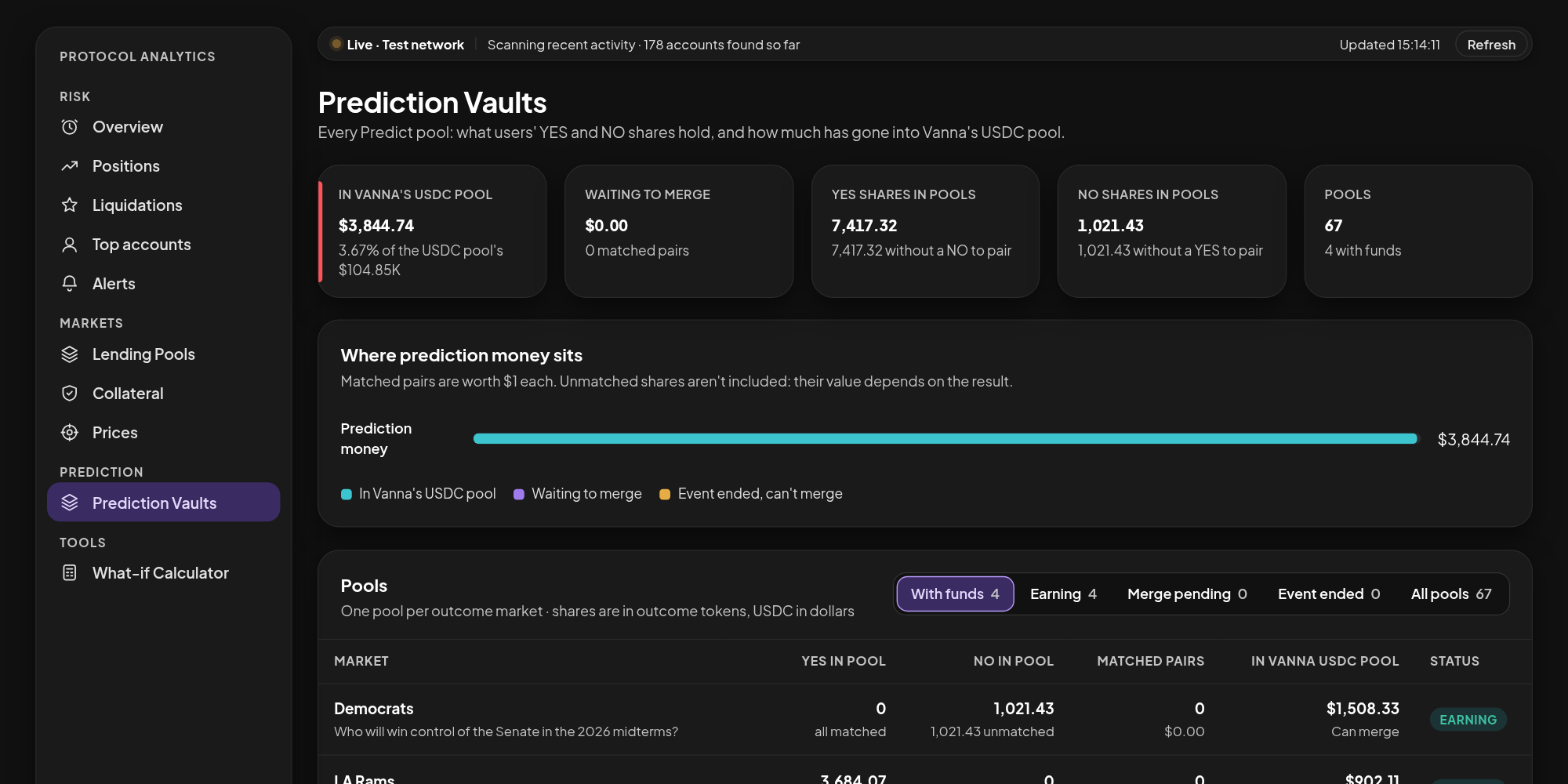Open the Overview clock icon

click(70, 127)
